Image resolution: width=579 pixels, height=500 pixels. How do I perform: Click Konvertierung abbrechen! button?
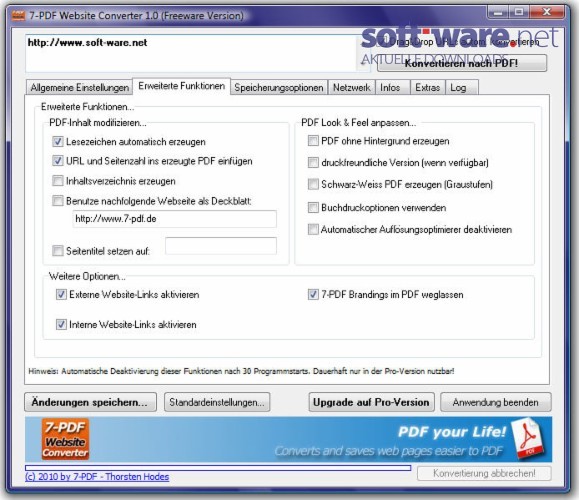(x=484, y=473)
